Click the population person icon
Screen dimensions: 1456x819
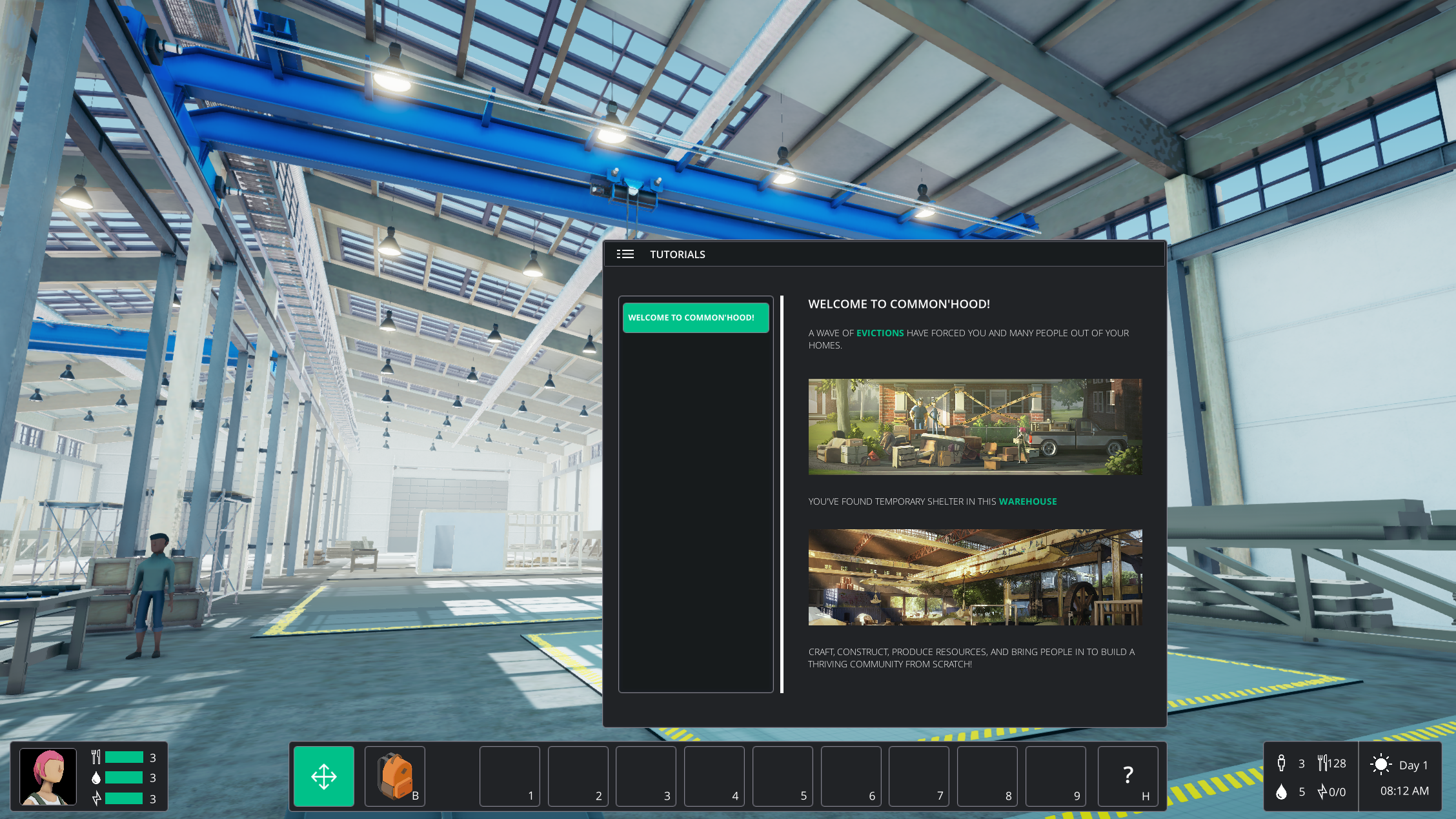click(x=1281, y=763)
